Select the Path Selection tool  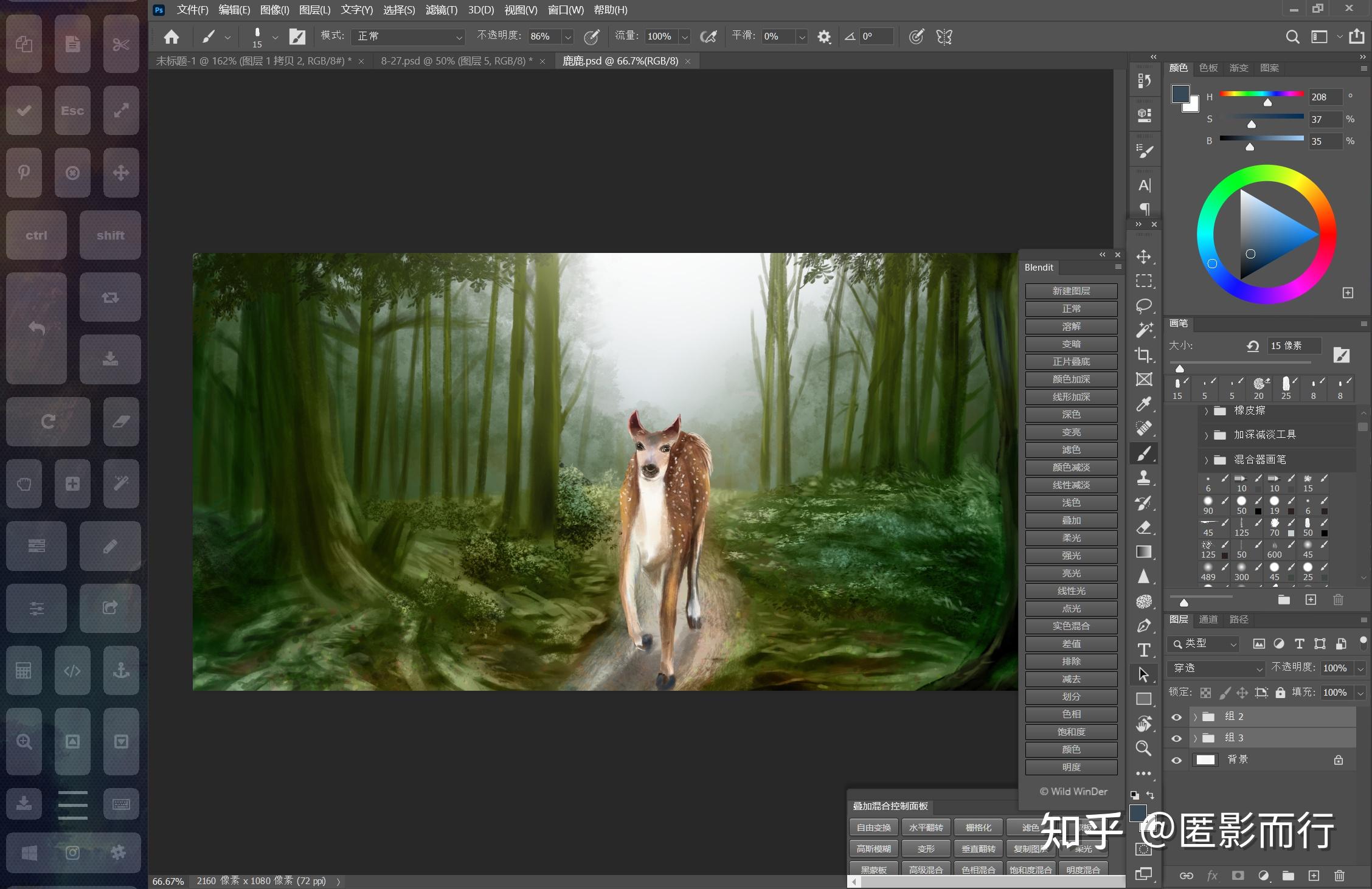pyautogui.click(x=1143, y=674)
